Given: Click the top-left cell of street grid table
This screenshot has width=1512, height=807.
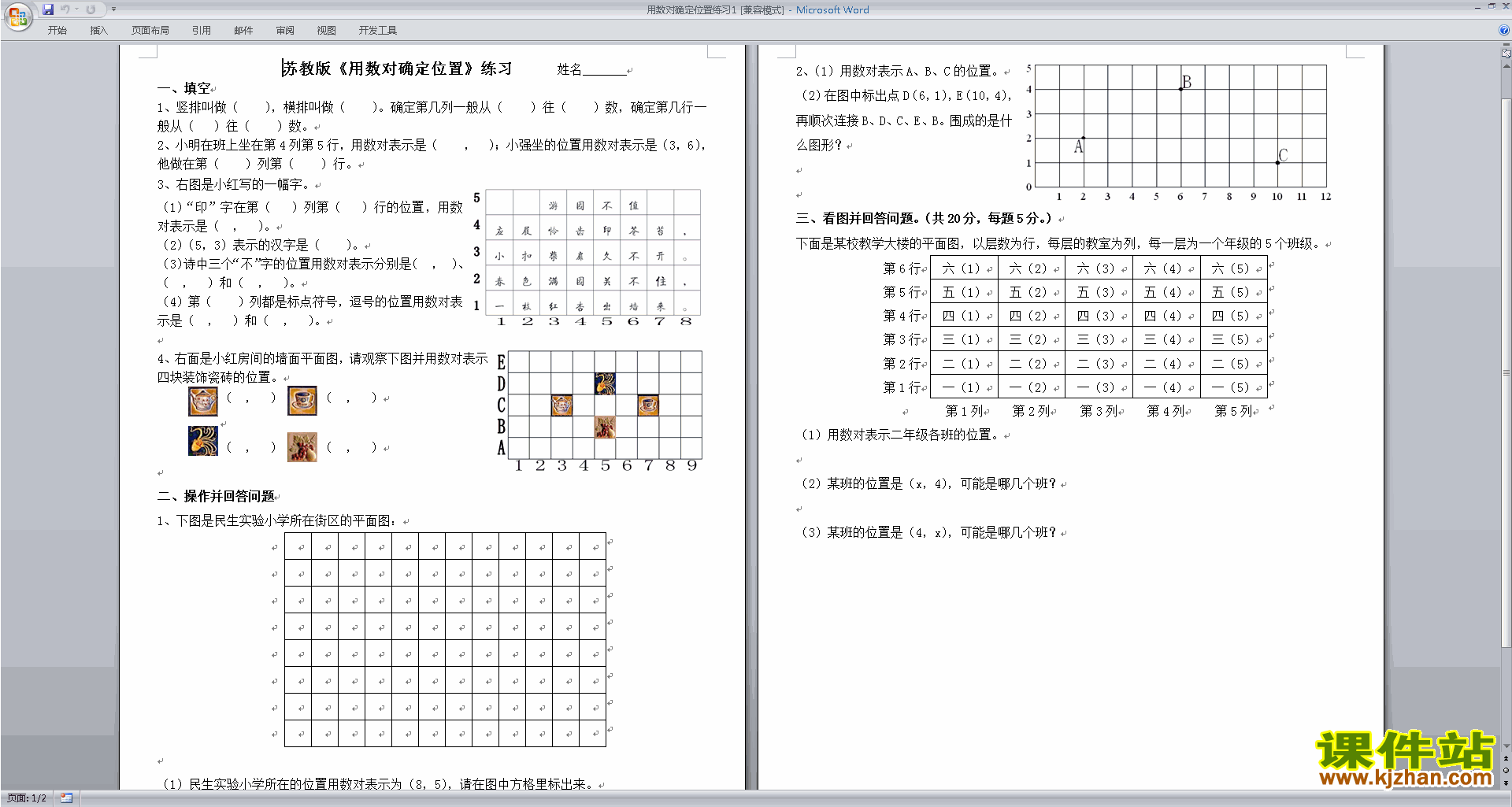Looking at the screenshot, I should [298, 546].
